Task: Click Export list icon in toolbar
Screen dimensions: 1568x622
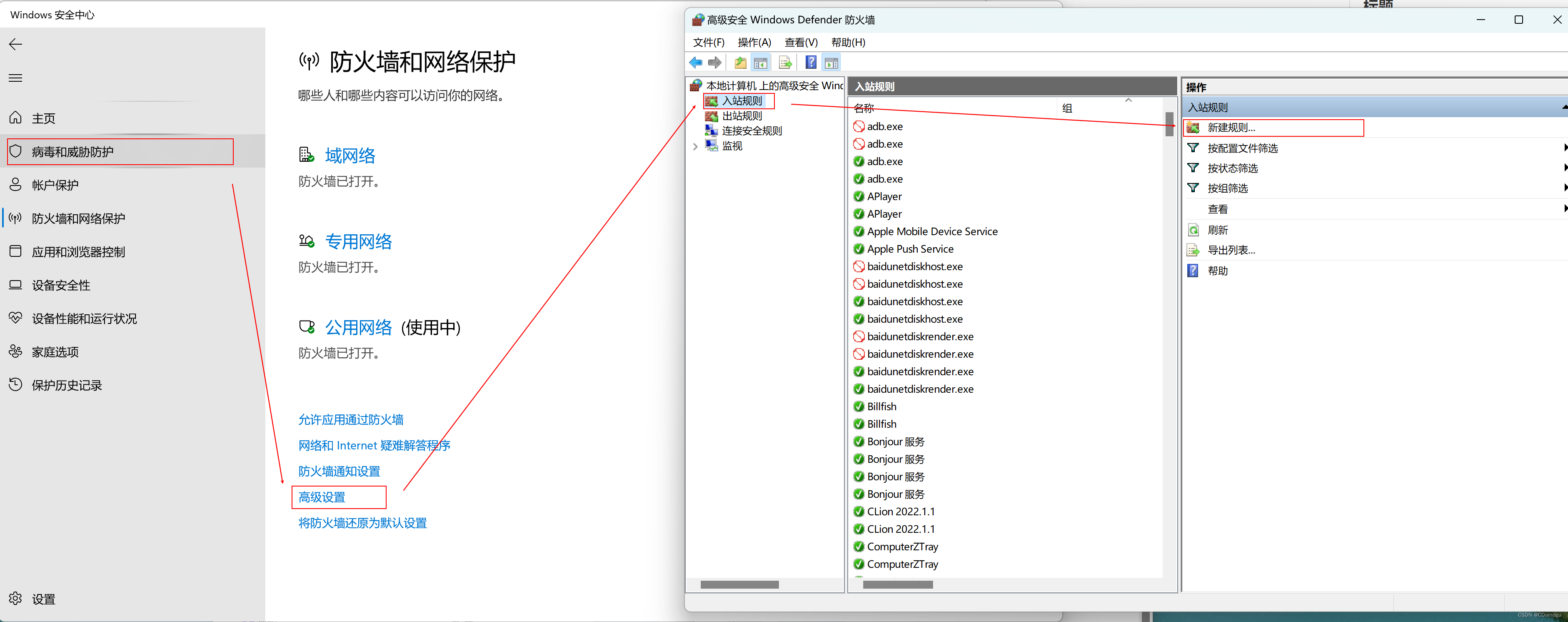Action: click(x=785, y=62)
